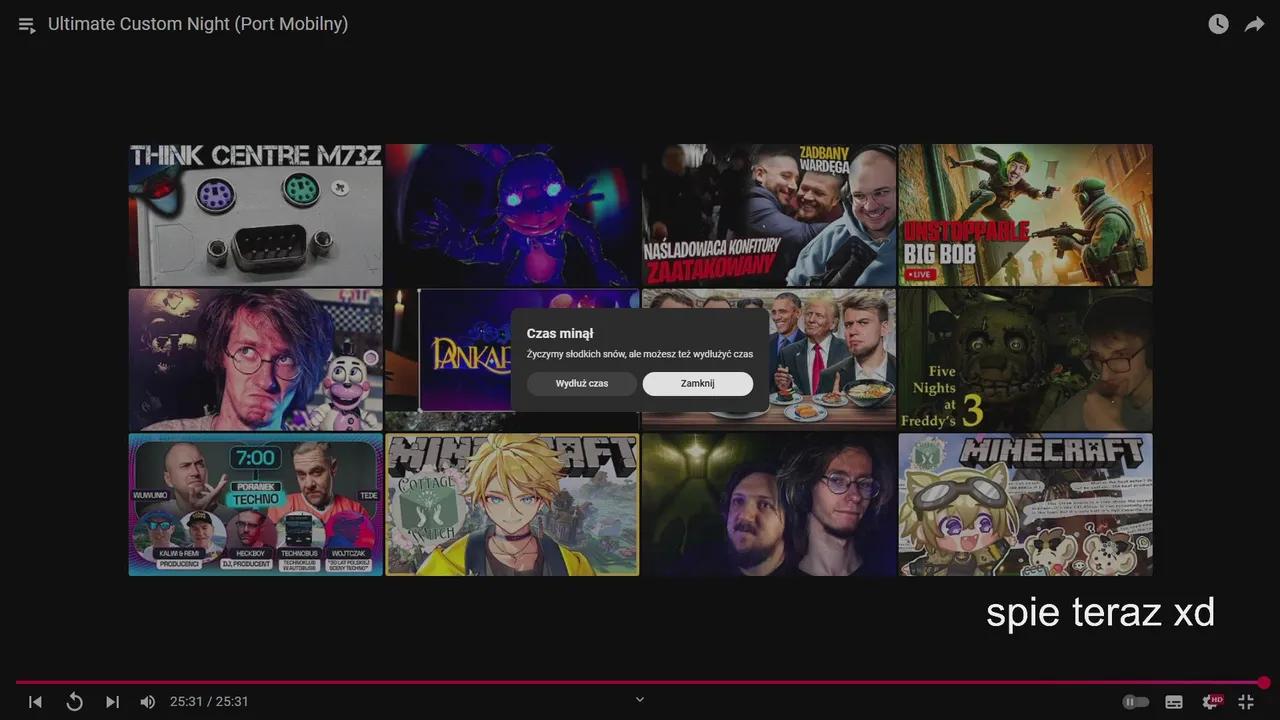Expand the chevron below the progress bar
The height and width of the screenshot is (720, 1280).
(640, 700)
